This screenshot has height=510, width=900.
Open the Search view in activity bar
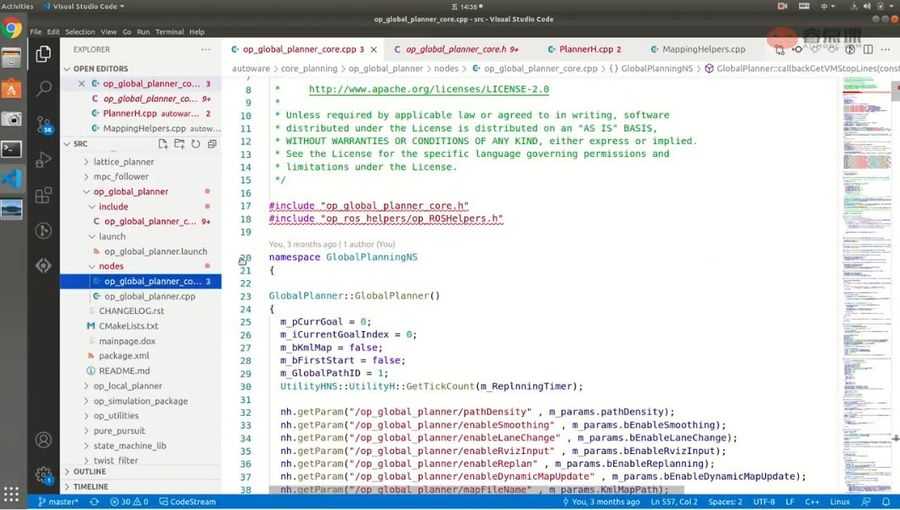pos(44,88)
